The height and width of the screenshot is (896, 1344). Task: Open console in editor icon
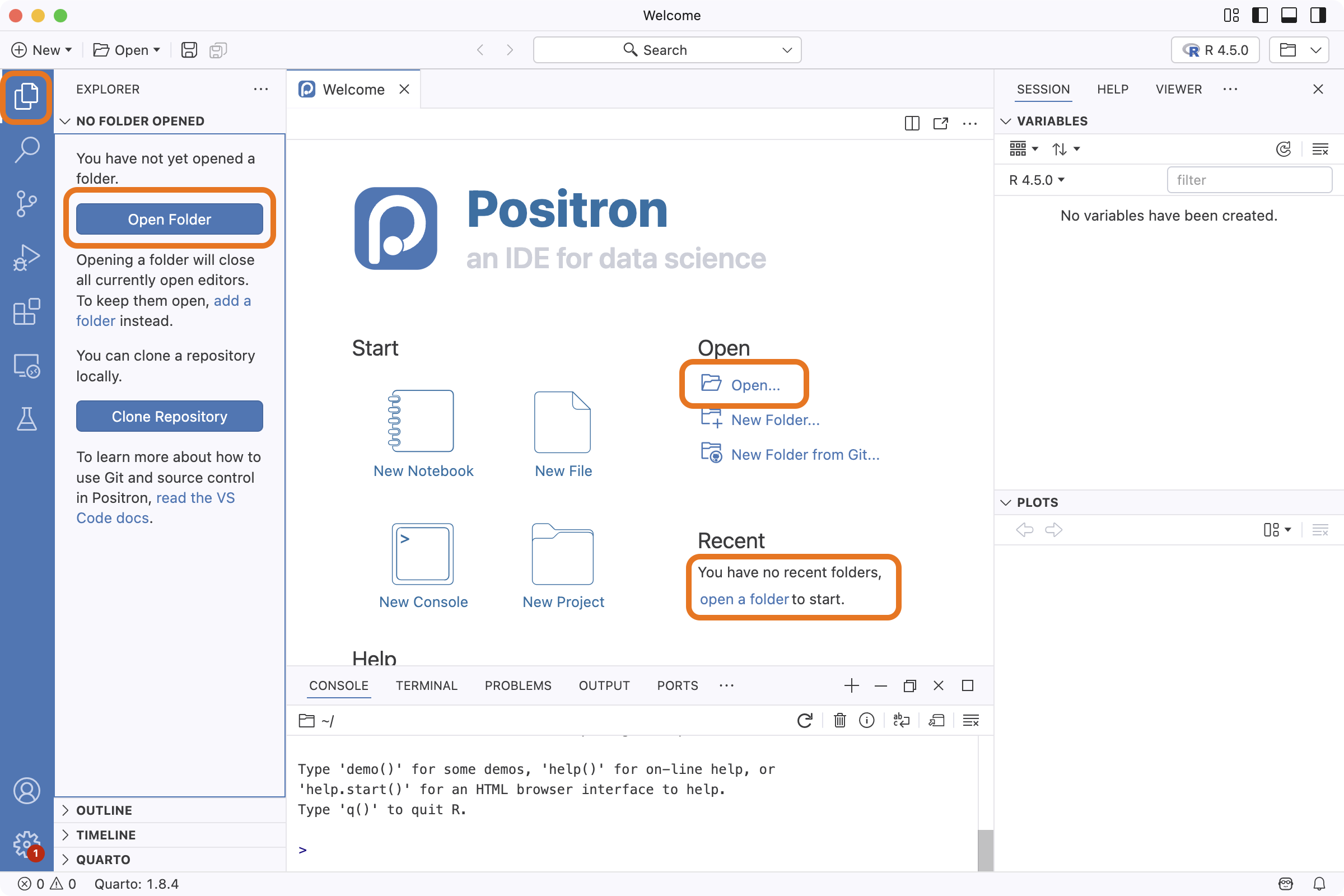pos(936,721)
